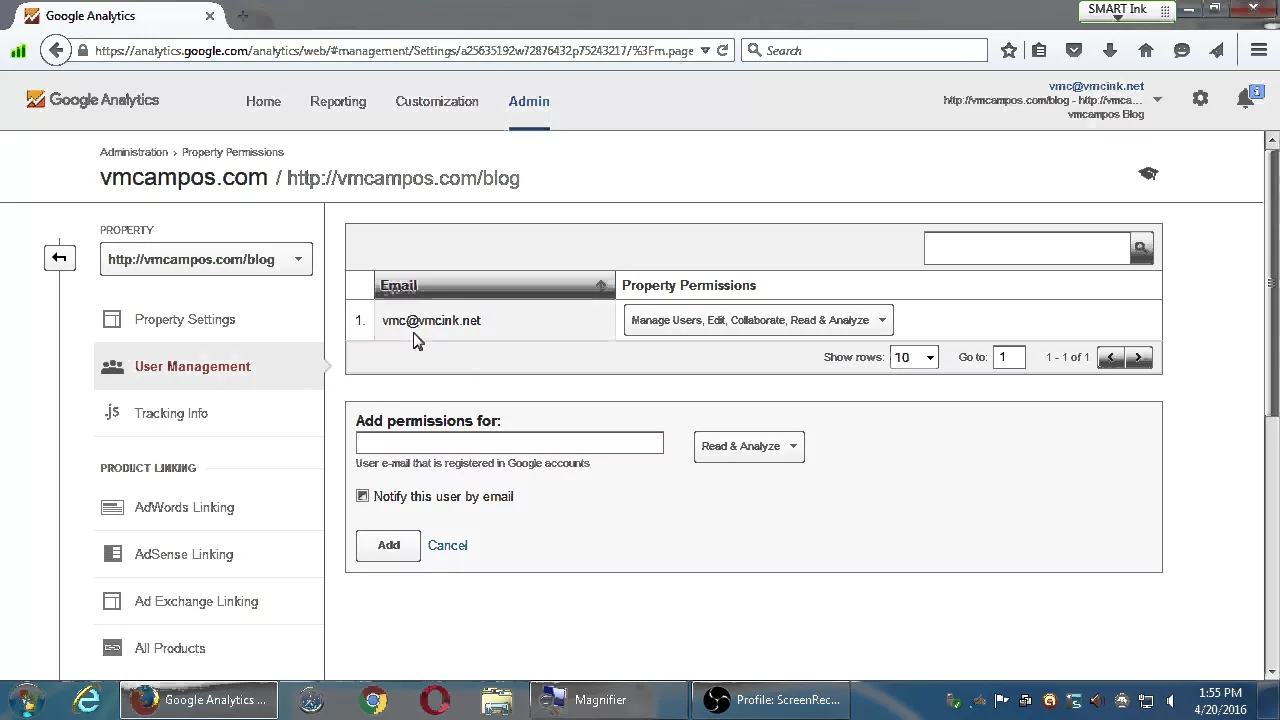Open the Hello chat smiley icon
The image size is (1280, 720).
tap(1182, 50)
